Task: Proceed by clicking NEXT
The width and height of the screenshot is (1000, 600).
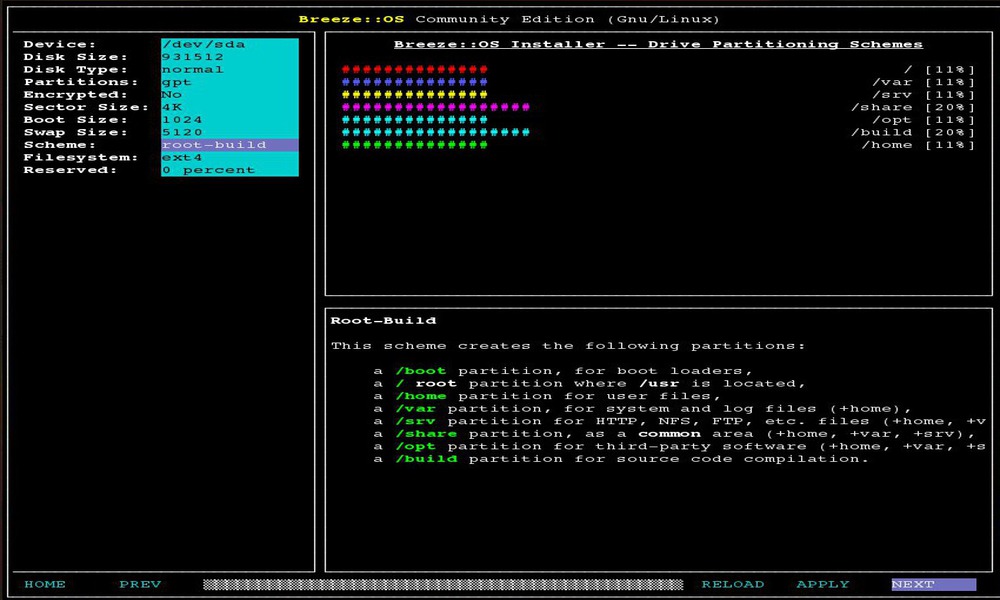Action: (933, 584)
